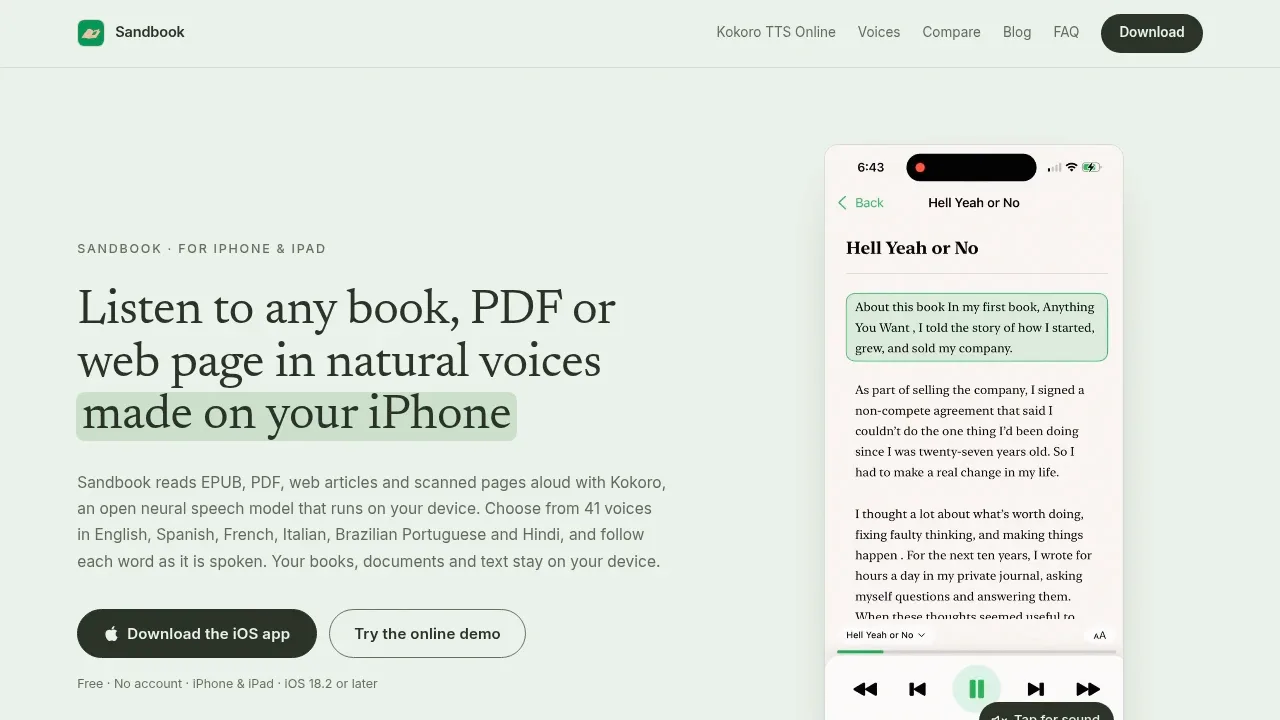Expand the Hell Yeah or No chapter dropdown
Viewport: 1280px width, 720px height.
[x=886, y=635]
